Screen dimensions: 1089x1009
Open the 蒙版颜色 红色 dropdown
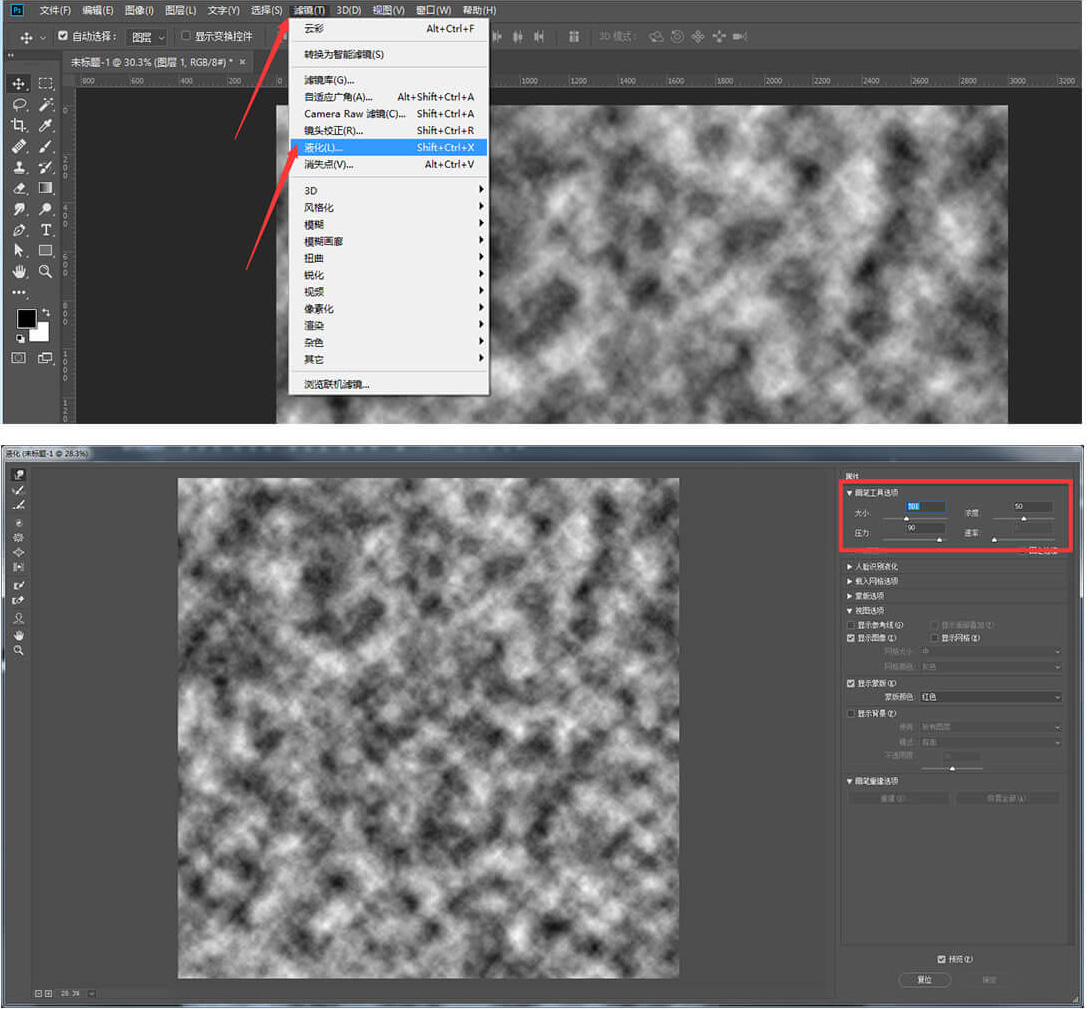[x=990, y=697]
